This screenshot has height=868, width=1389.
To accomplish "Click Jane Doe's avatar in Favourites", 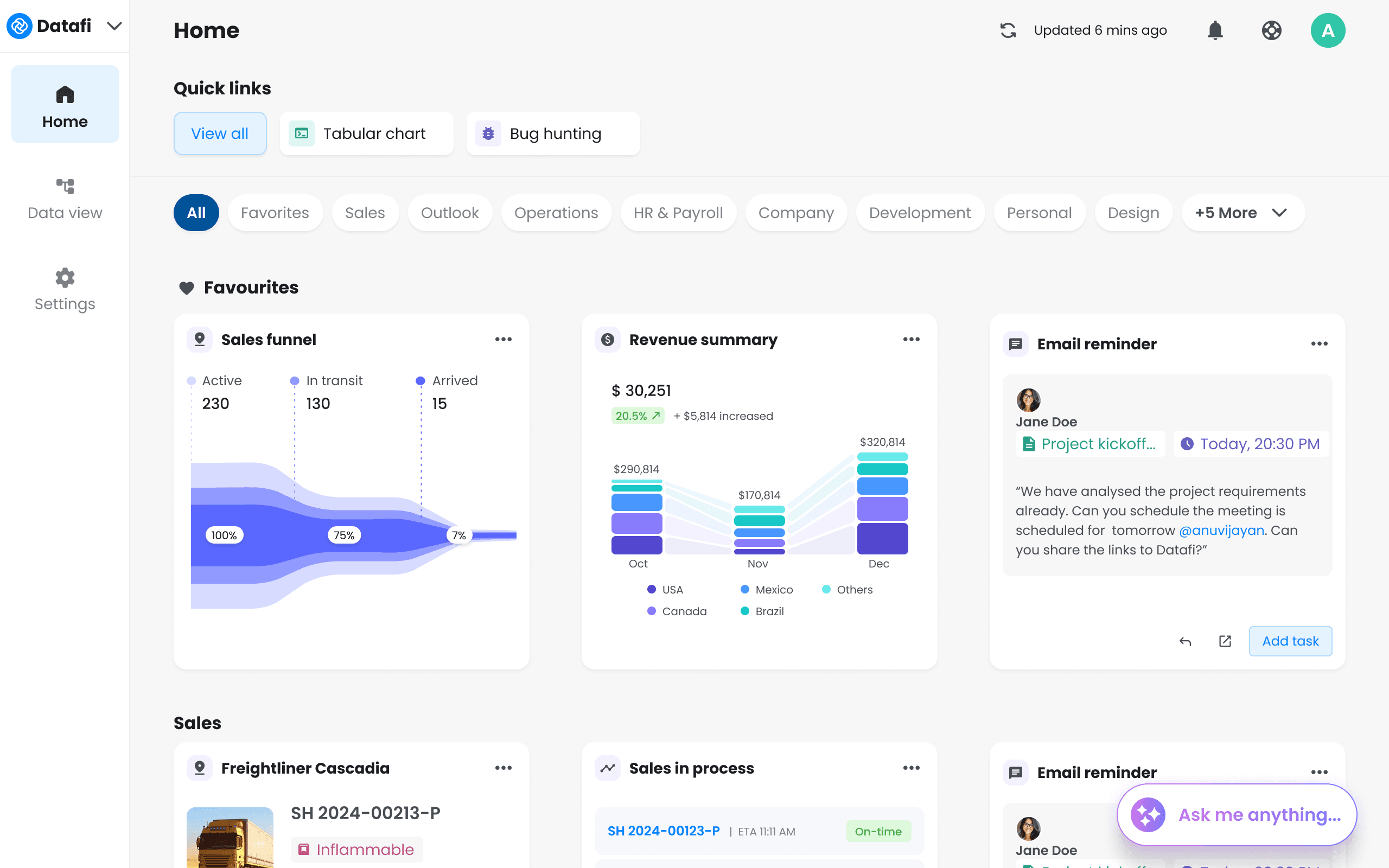I will point(1029,400).
